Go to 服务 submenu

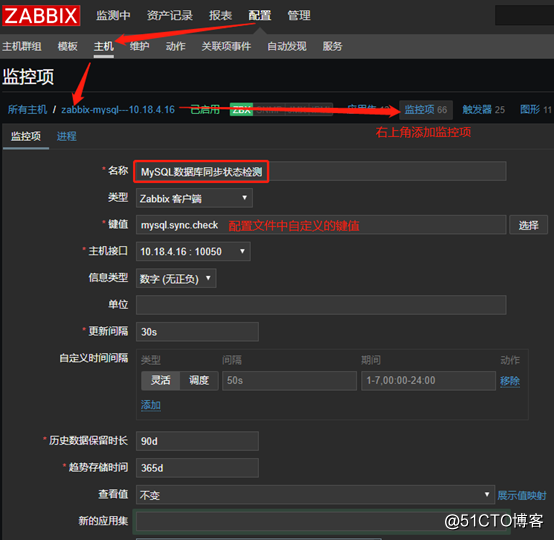click(x=332, y=46)
